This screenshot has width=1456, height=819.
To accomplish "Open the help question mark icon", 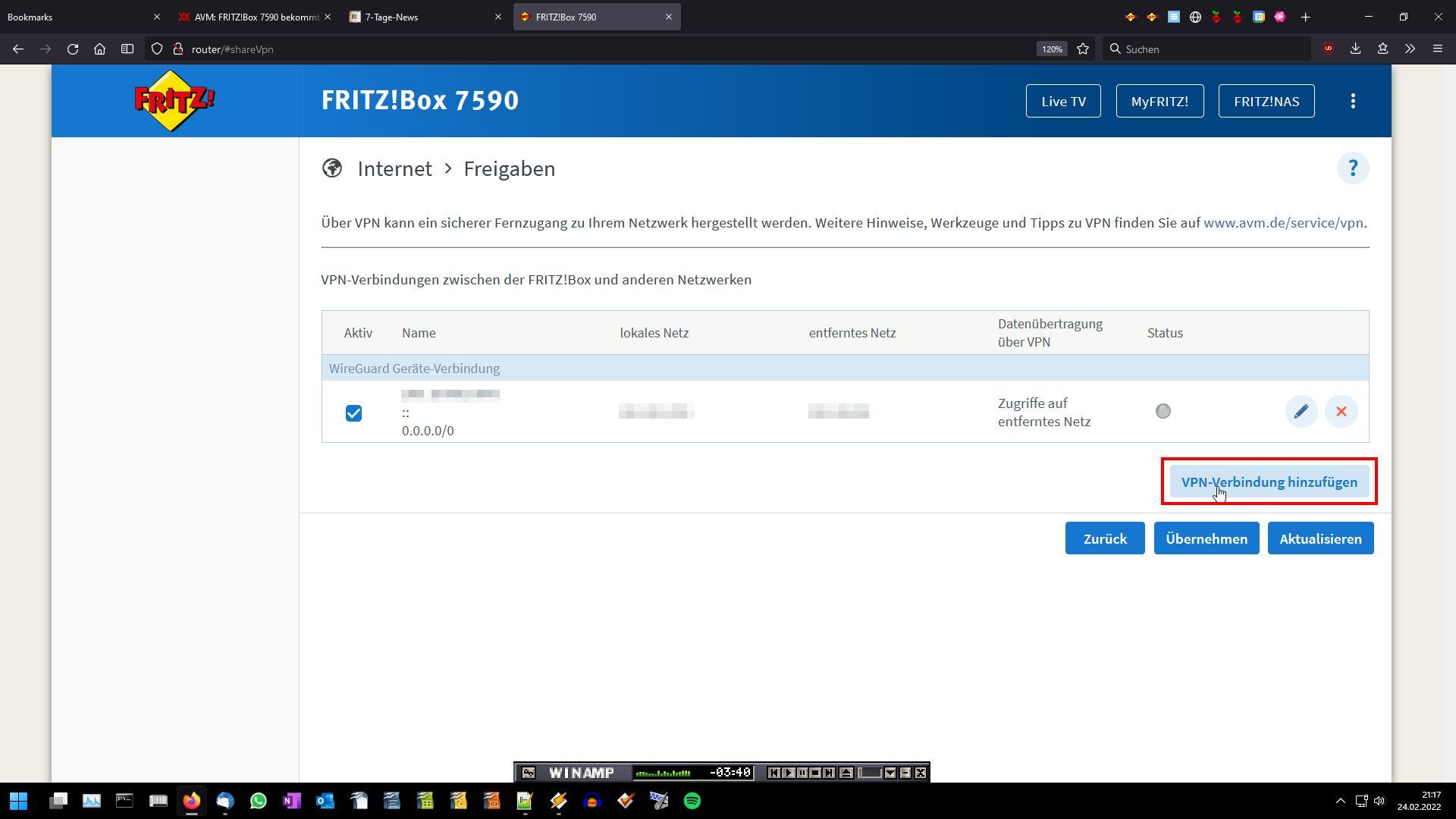I will coord(1353,168).
